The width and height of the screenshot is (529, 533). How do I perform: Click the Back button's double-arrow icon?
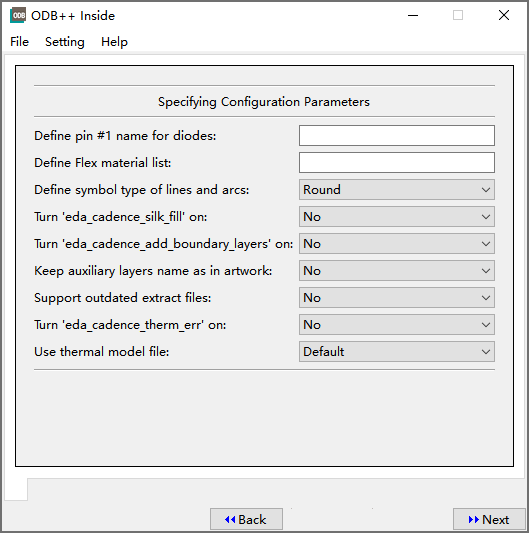tap(230, 519)
